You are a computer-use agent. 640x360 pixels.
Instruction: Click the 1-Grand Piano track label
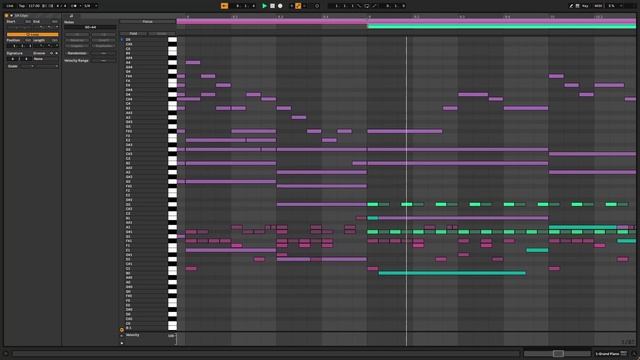(x=607, y=353)
